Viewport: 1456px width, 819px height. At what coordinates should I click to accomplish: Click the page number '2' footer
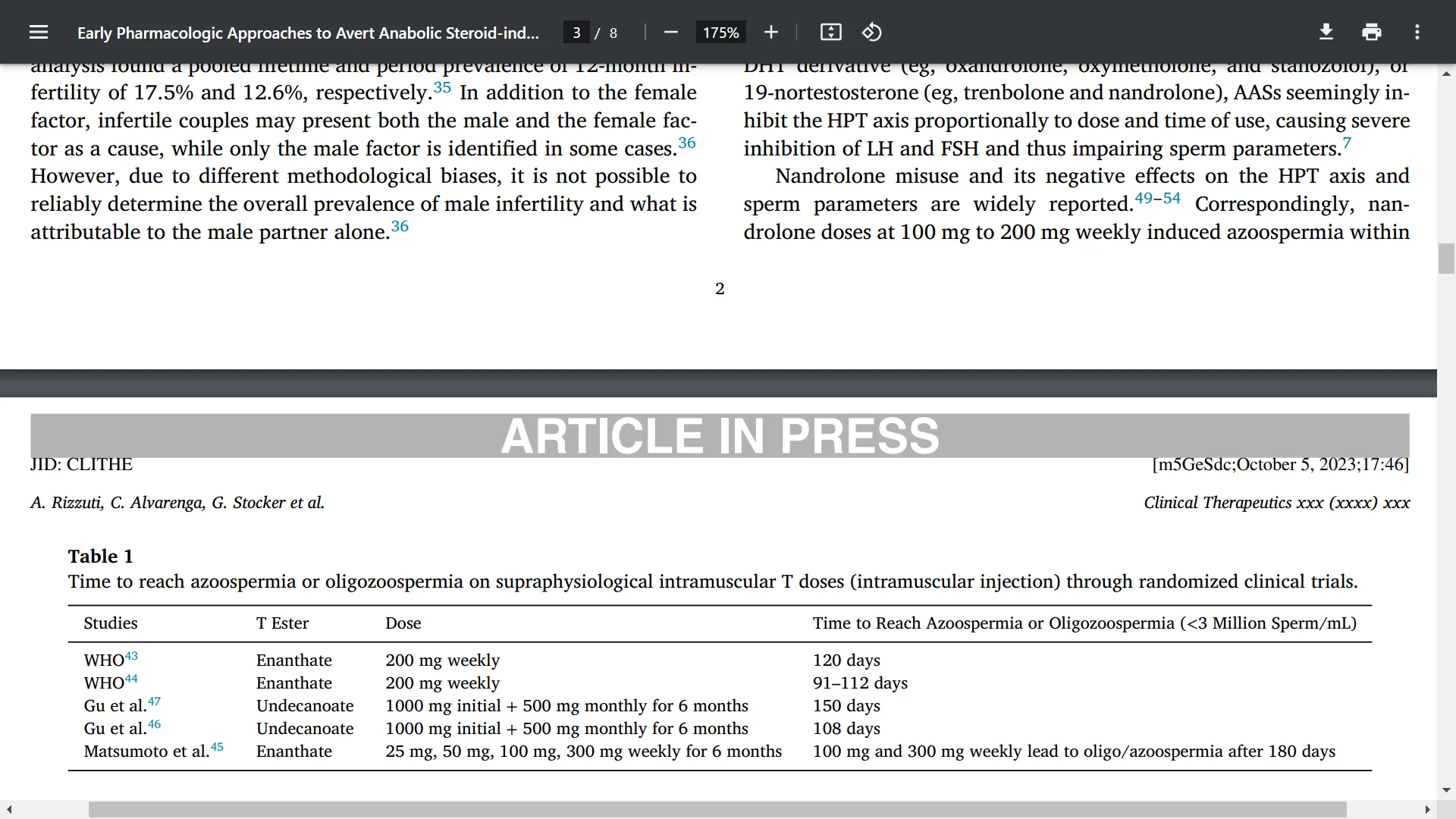point(720,289)
